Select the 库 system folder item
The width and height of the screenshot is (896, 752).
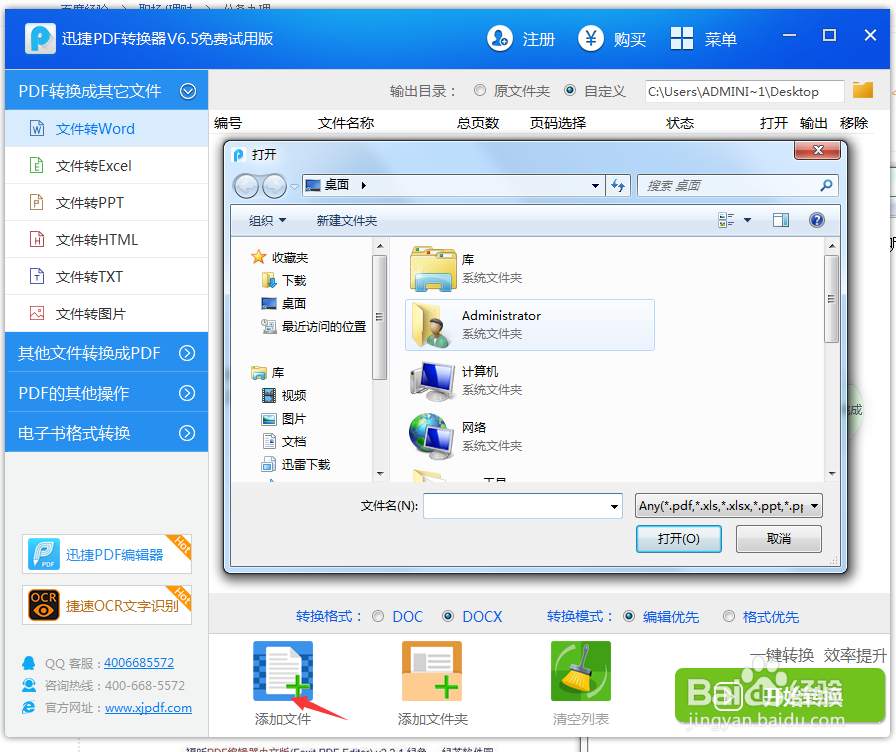[529, 269]
